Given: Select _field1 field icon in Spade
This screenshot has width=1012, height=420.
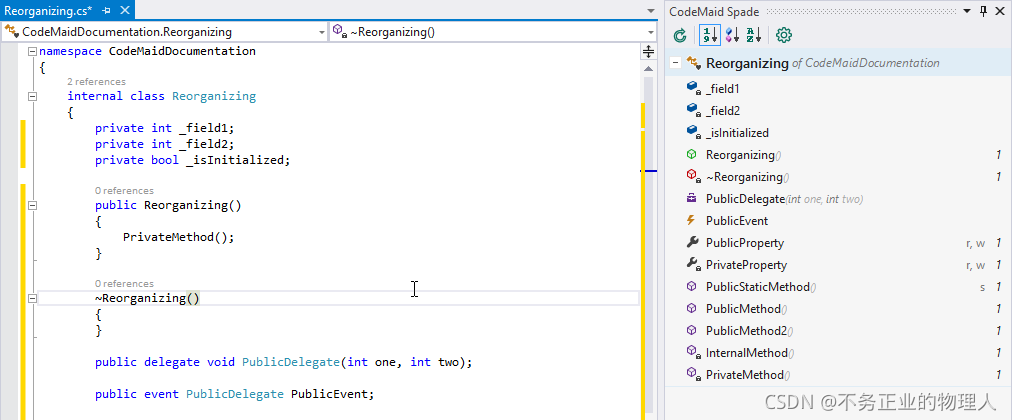Looking at the screenshot, I should pyautogui.click(x=693, y=88).
